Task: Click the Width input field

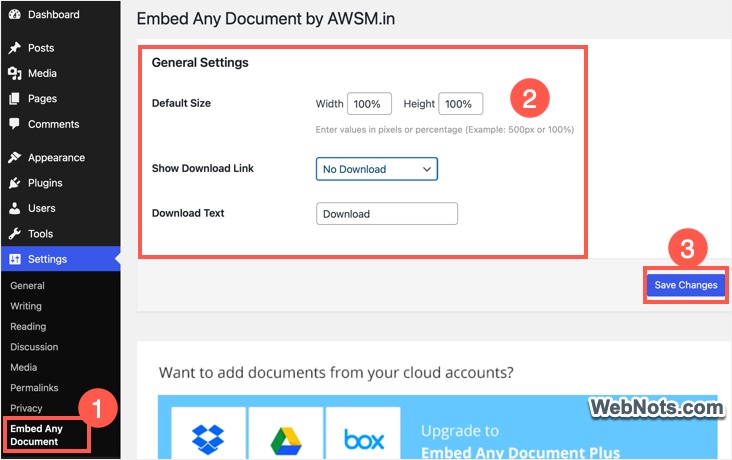Action: coord(369,104)
